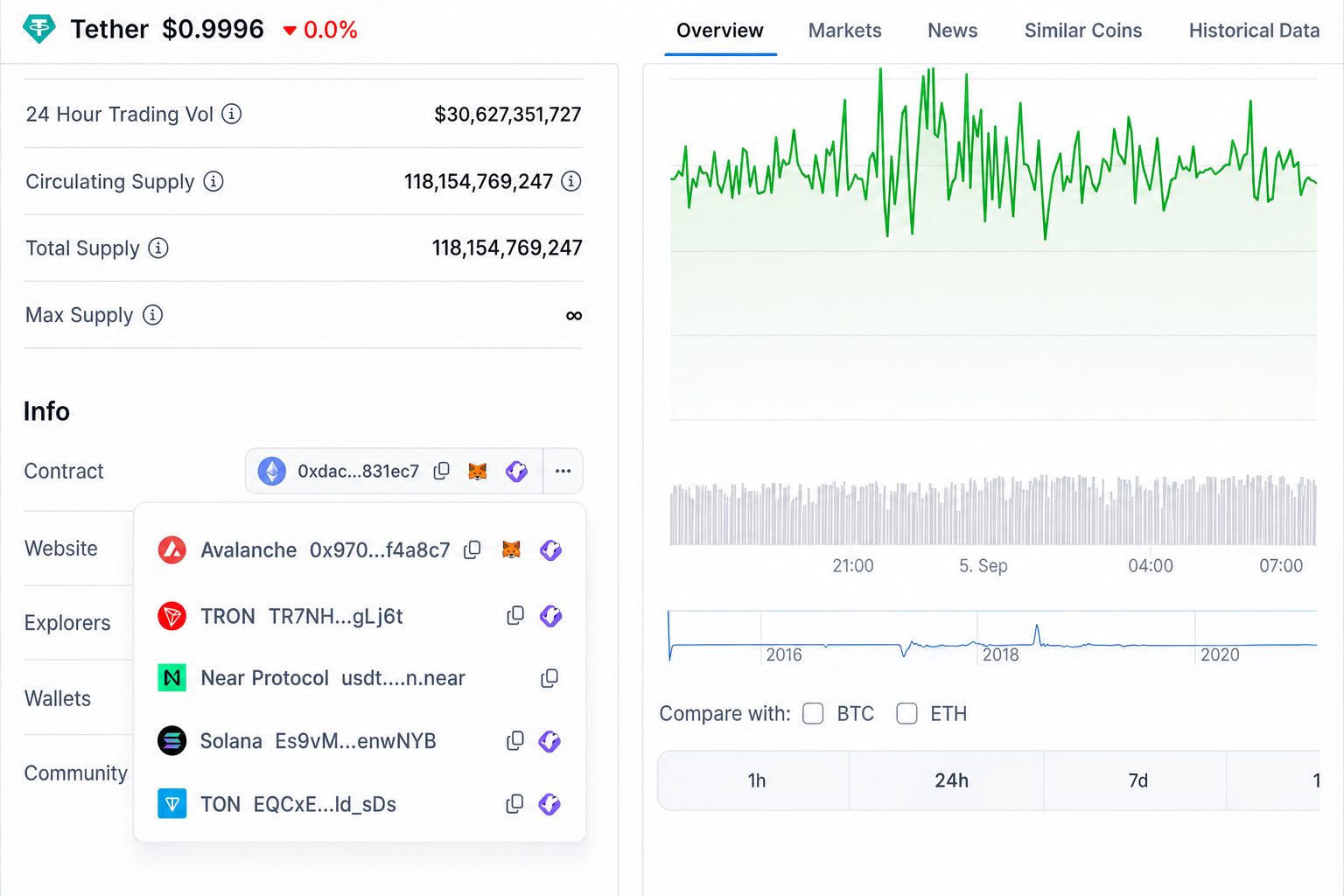Viewport: 1344px width, 896px height.
Task: Copy Solana contract address
Action: click(x=515, y=741)
